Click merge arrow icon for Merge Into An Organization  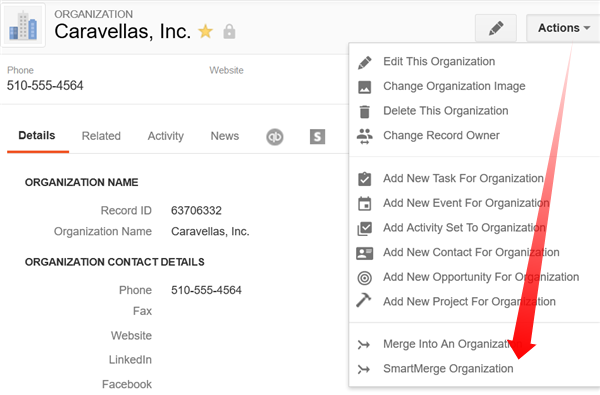point(364,345)
